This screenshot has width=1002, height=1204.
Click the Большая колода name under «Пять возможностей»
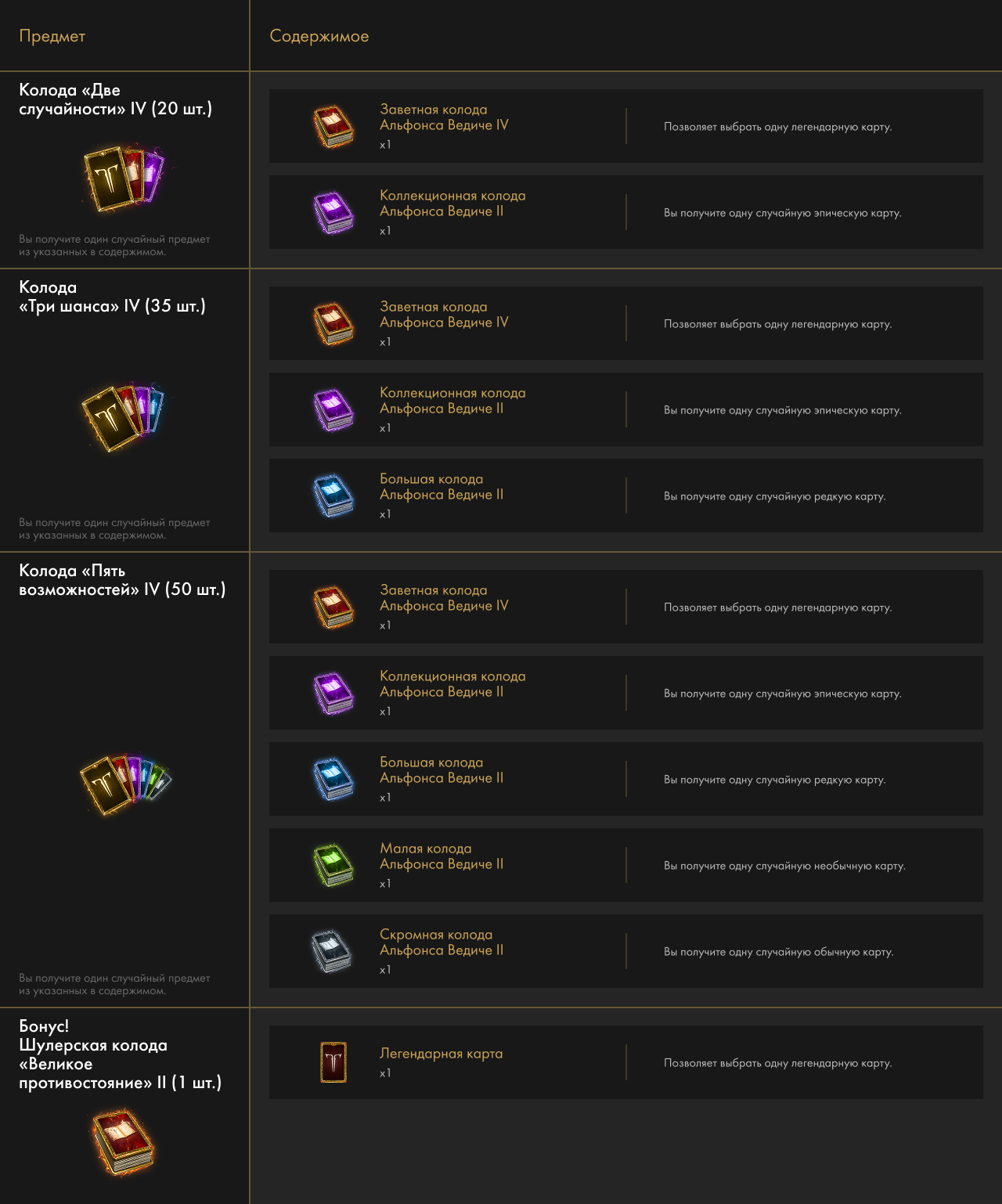coord(442,770)
